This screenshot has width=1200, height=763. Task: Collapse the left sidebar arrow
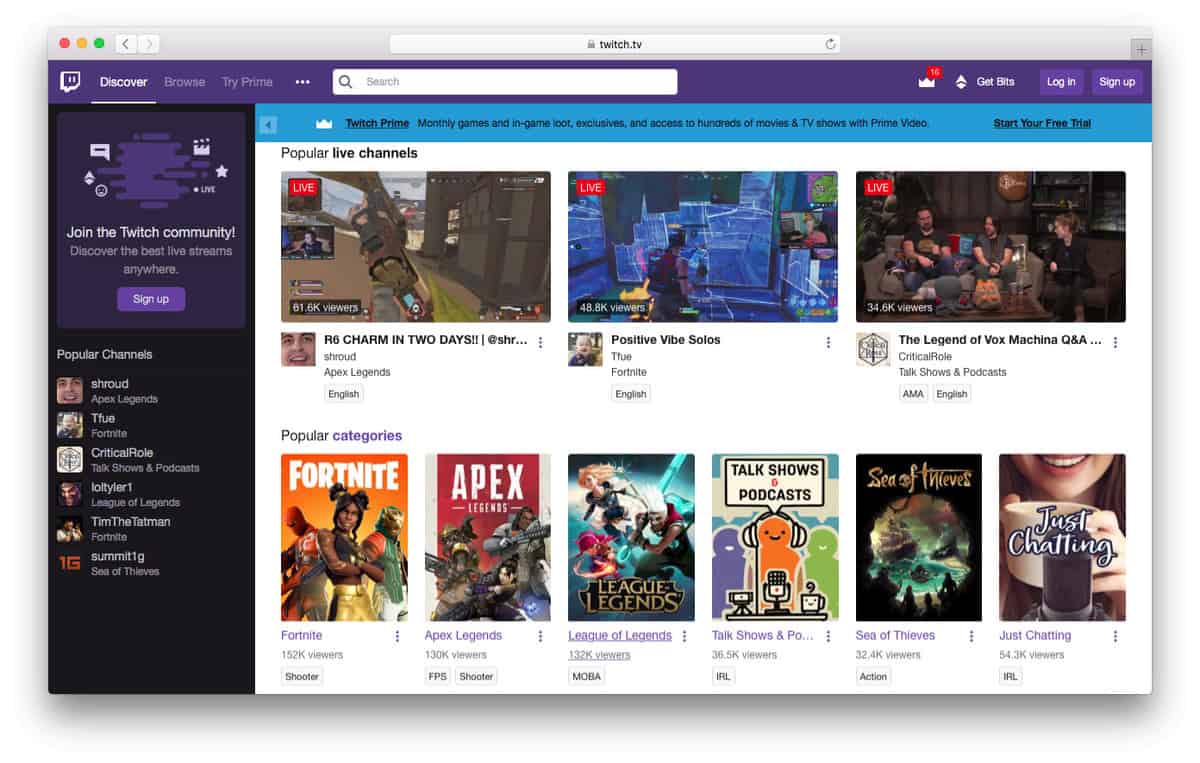(x=267, y=124)
